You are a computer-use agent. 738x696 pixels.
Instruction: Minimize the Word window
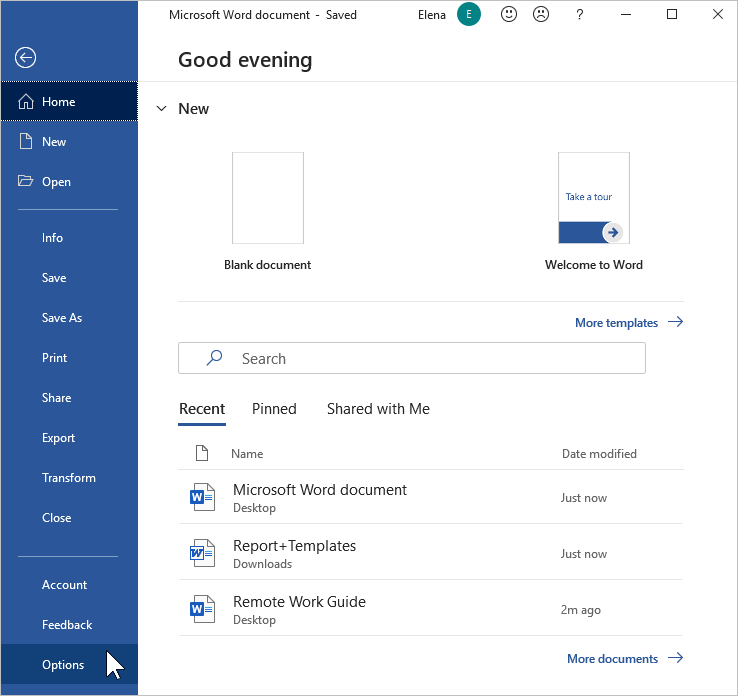tap(626, 15)
